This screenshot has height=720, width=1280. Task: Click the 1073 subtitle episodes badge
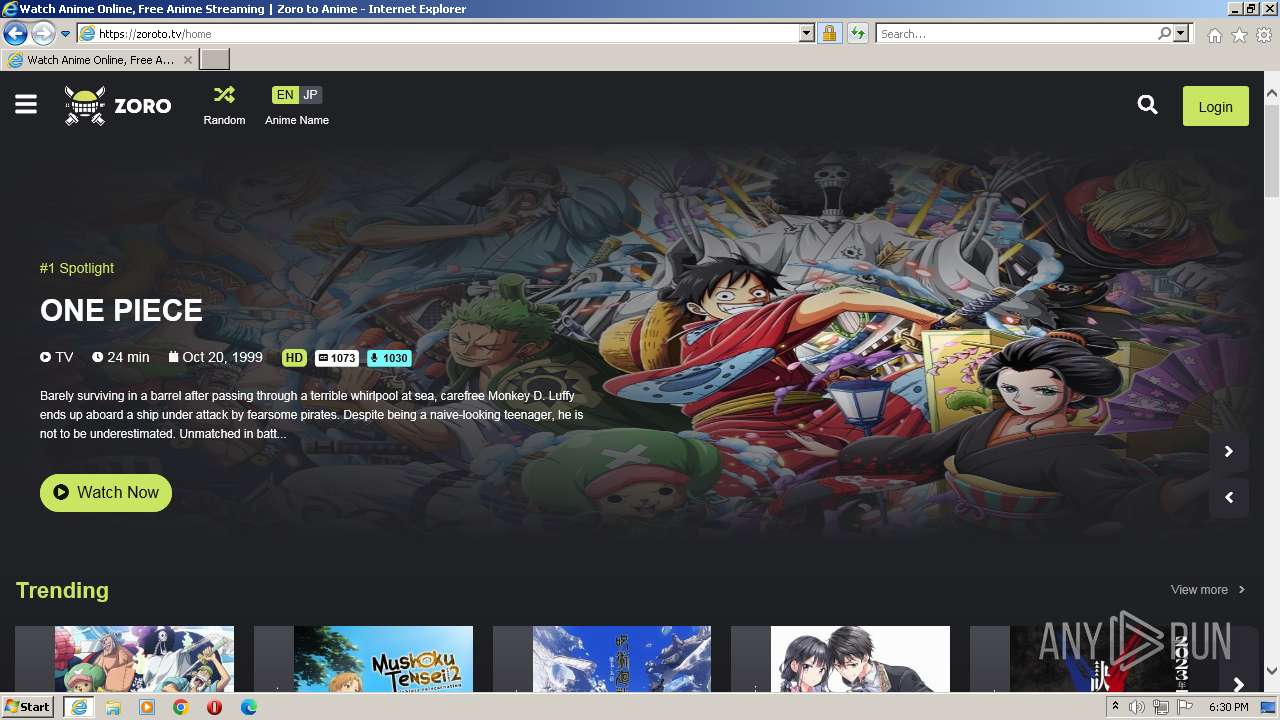(x=337, y=358)
